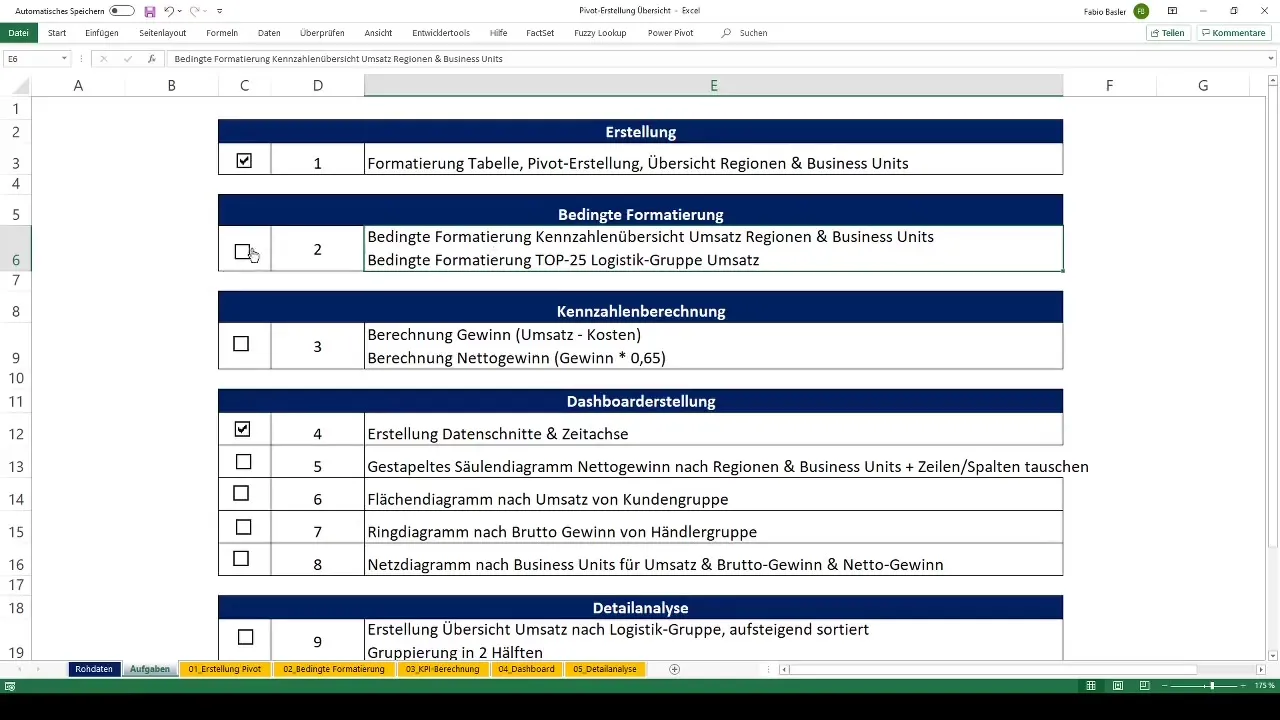Switch to Page Layout view

(1118, 686)
